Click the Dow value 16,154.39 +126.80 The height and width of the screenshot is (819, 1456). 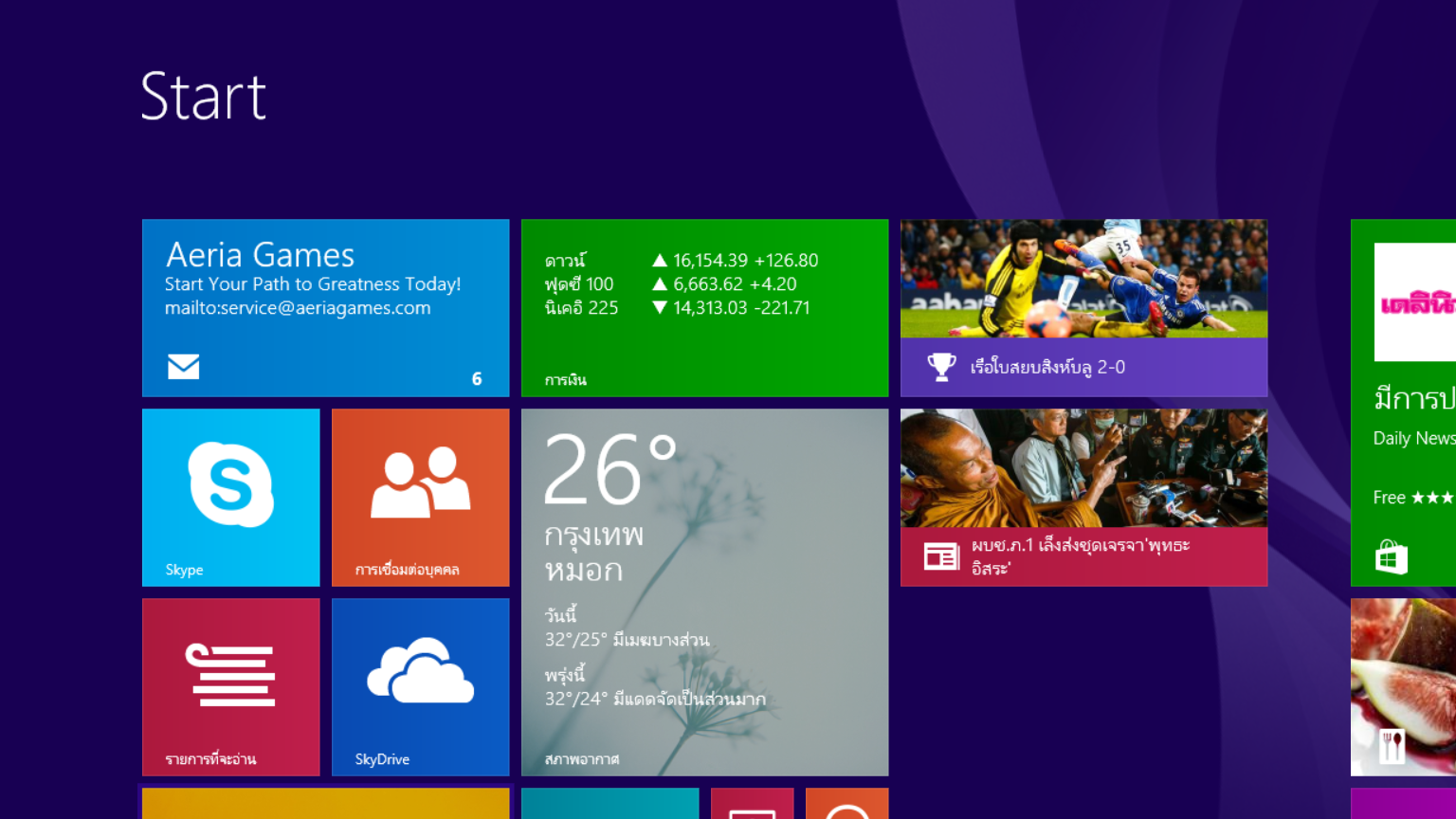click(745, 260)
